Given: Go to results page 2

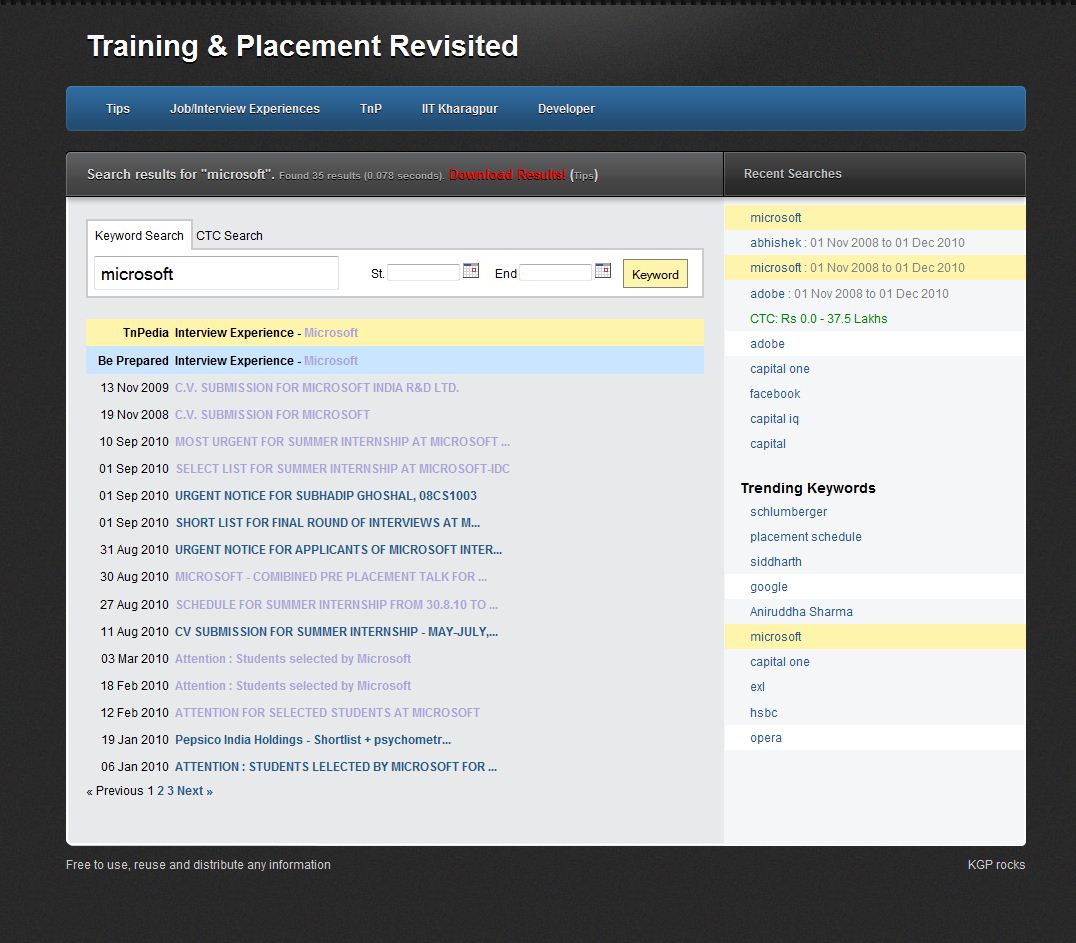Looking at the screenshot, I should pyautogui.click(x=161, y=791).
